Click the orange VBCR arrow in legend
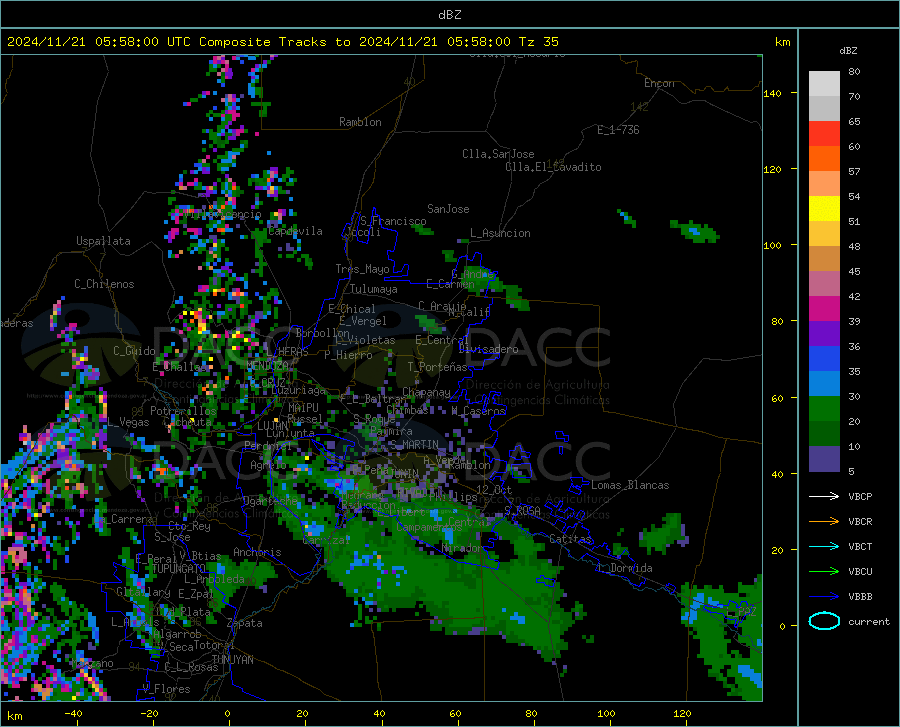The height and width of the screenshot is (727, 900). point(824,522)
